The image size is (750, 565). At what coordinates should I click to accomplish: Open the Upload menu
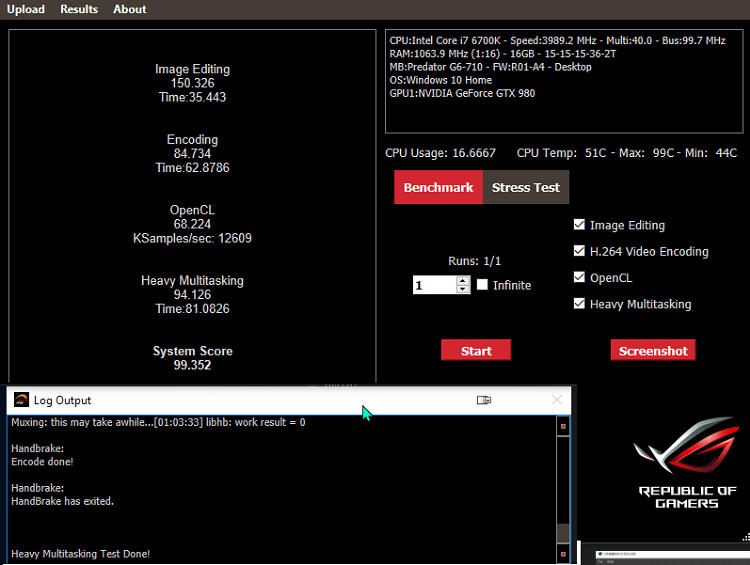tap(25, 9)
